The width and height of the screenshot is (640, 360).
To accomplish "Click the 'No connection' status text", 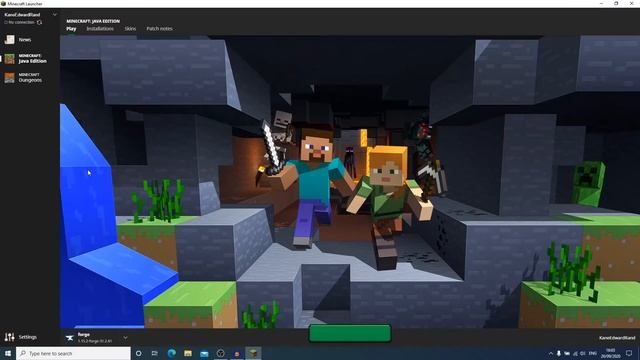I will (20, 22).
